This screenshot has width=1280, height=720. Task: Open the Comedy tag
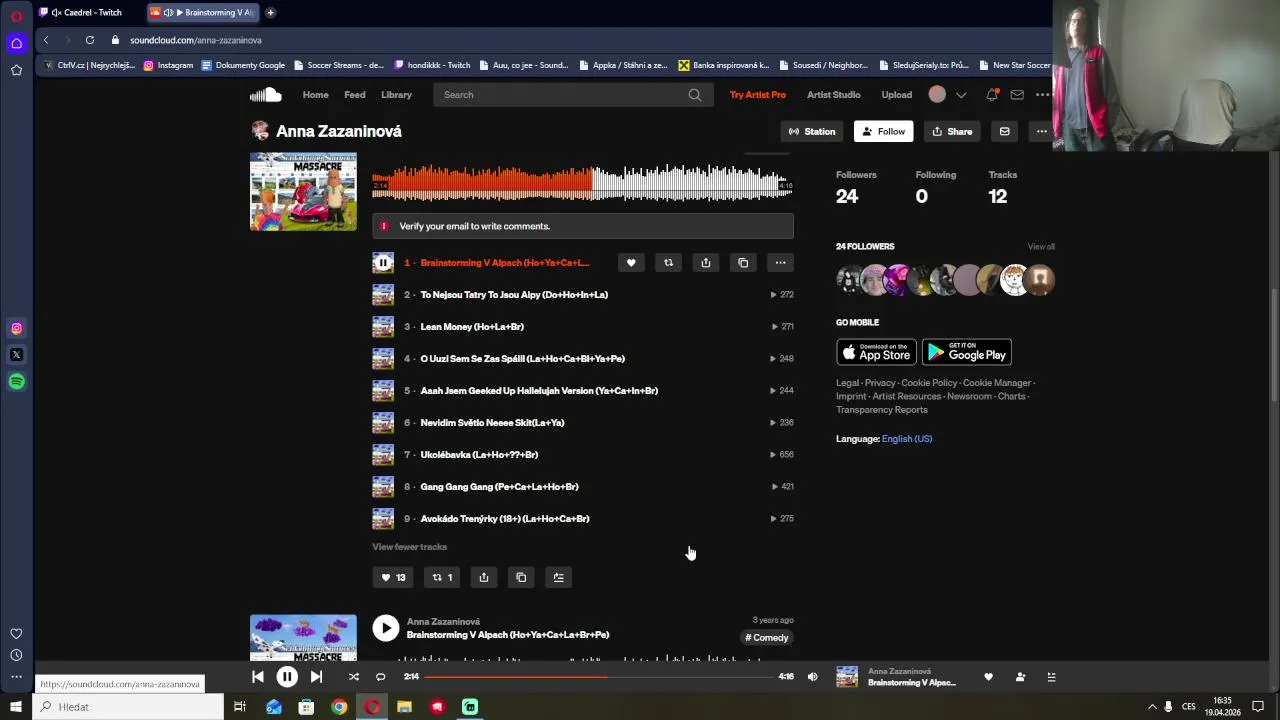767,638
